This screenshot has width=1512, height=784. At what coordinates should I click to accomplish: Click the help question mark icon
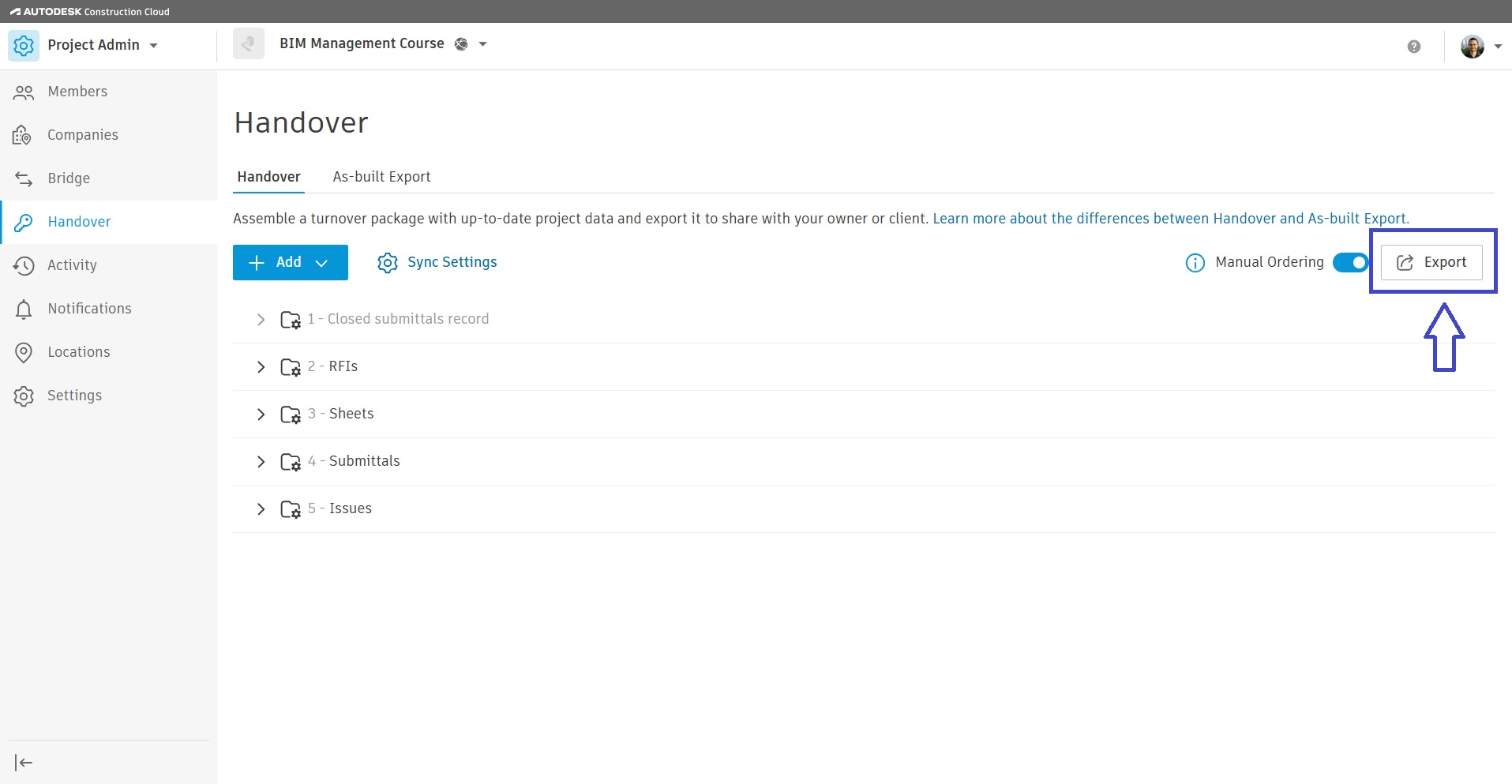pyautogui.click(x=1413, y=47)
